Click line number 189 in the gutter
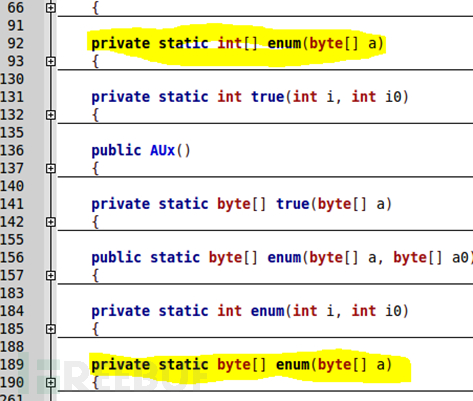This screenshot has width=473, height=401. (12, 365)
